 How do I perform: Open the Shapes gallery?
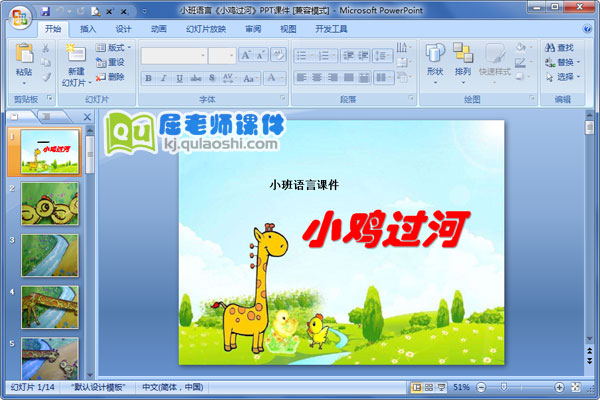pyautogui.click(x=435, y=64)
